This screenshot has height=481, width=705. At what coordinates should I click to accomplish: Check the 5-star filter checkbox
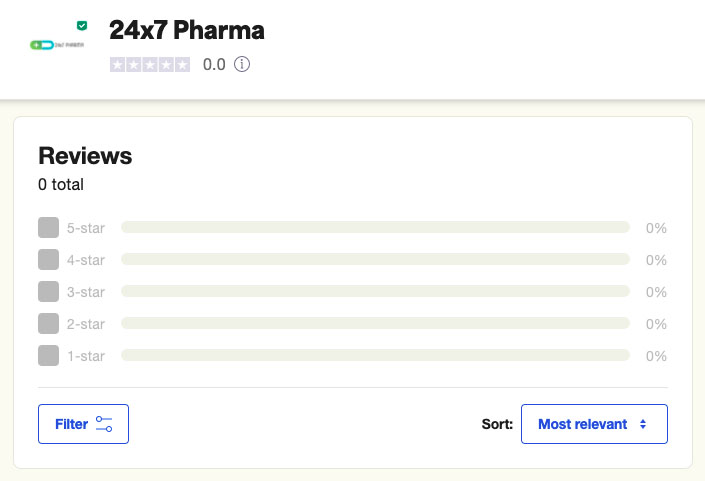[48, 228]
